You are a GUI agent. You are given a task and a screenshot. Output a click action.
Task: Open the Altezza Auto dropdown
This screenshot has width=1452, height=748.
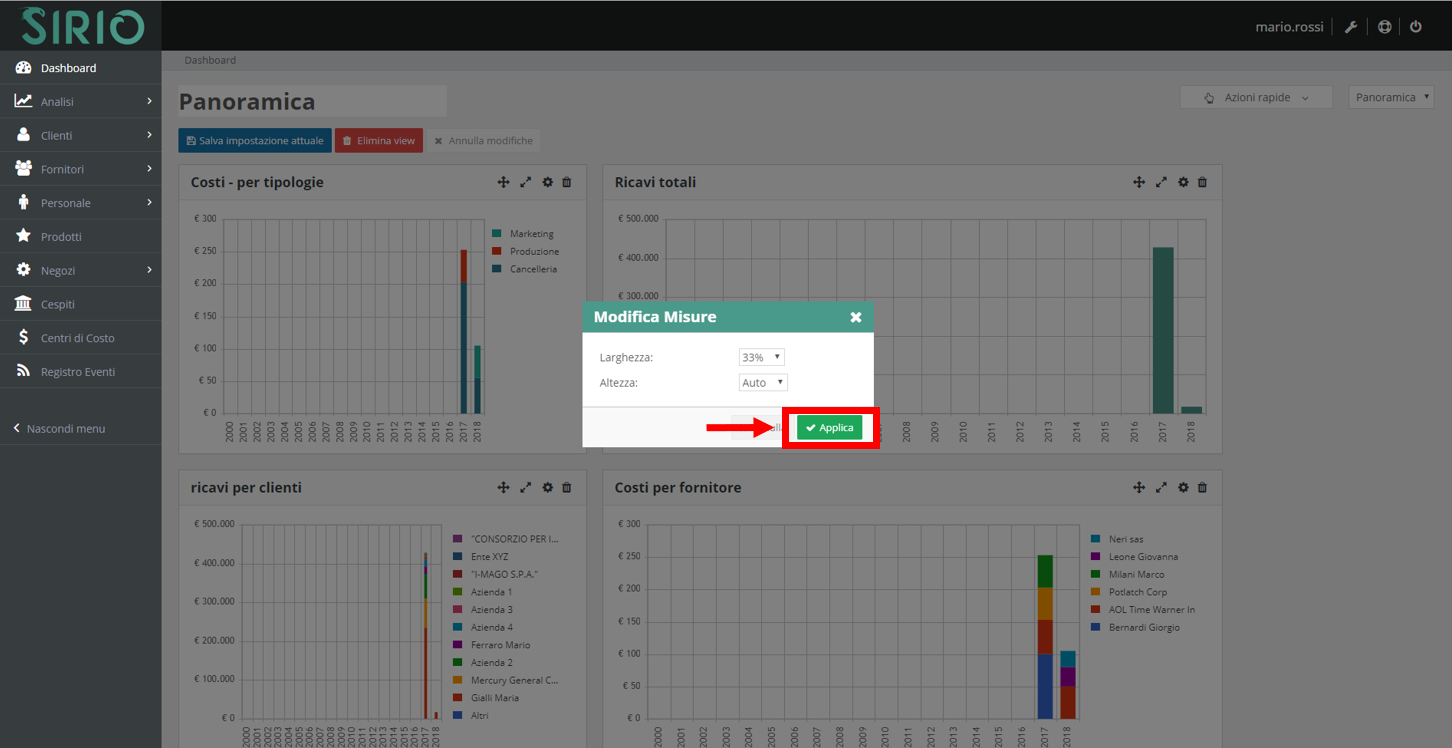[762, 382]
